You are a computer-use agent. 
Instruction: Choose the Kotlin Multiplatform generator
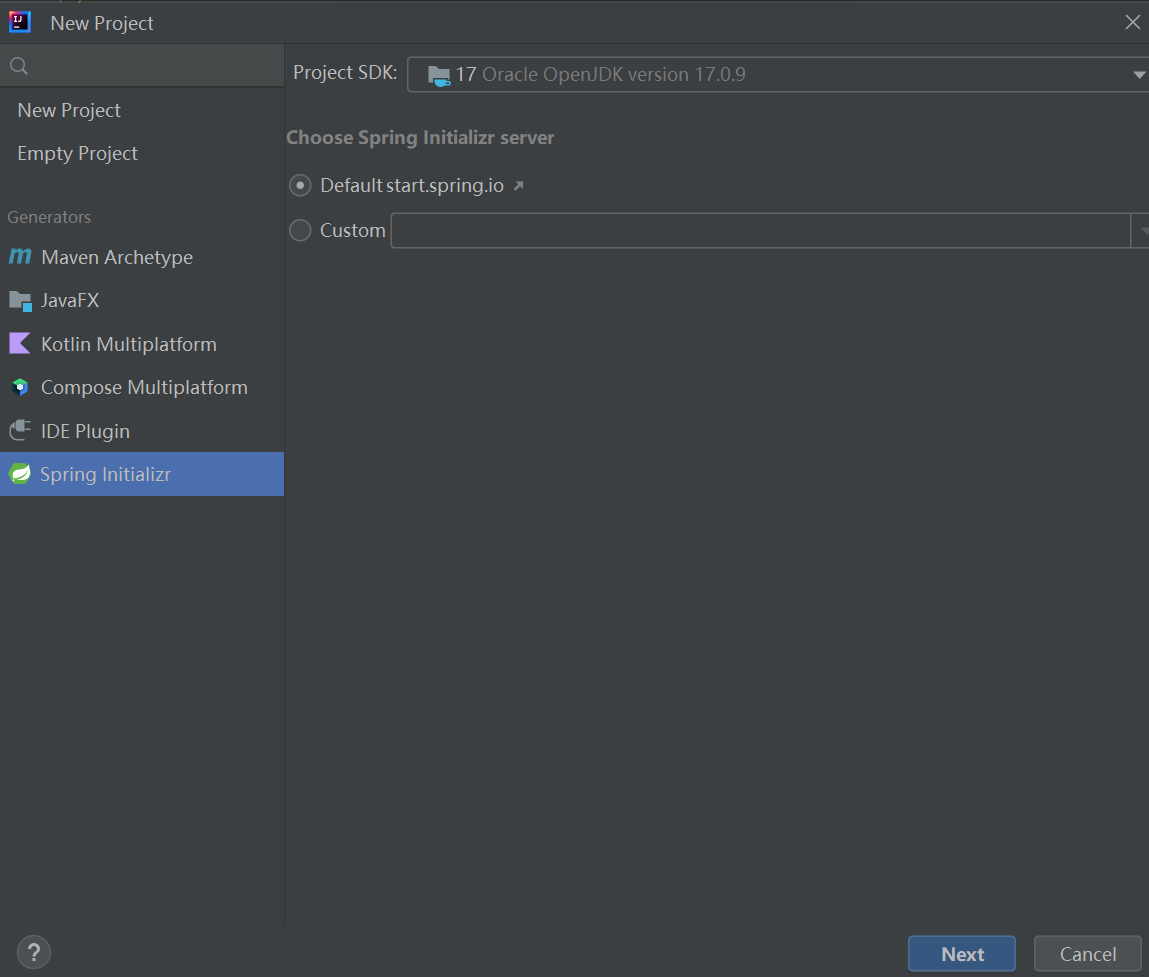141,344
